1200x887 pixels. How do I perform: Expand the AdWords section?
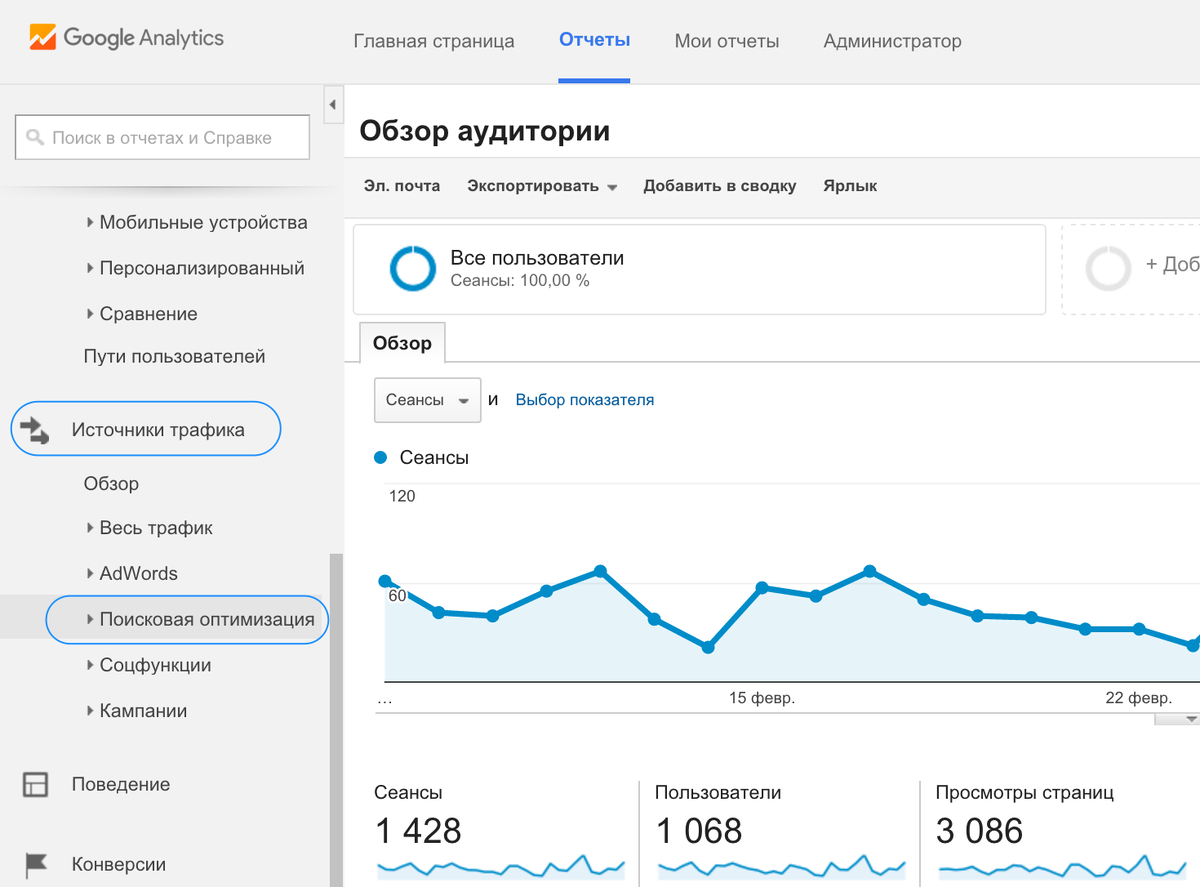[x=132, y=574]
